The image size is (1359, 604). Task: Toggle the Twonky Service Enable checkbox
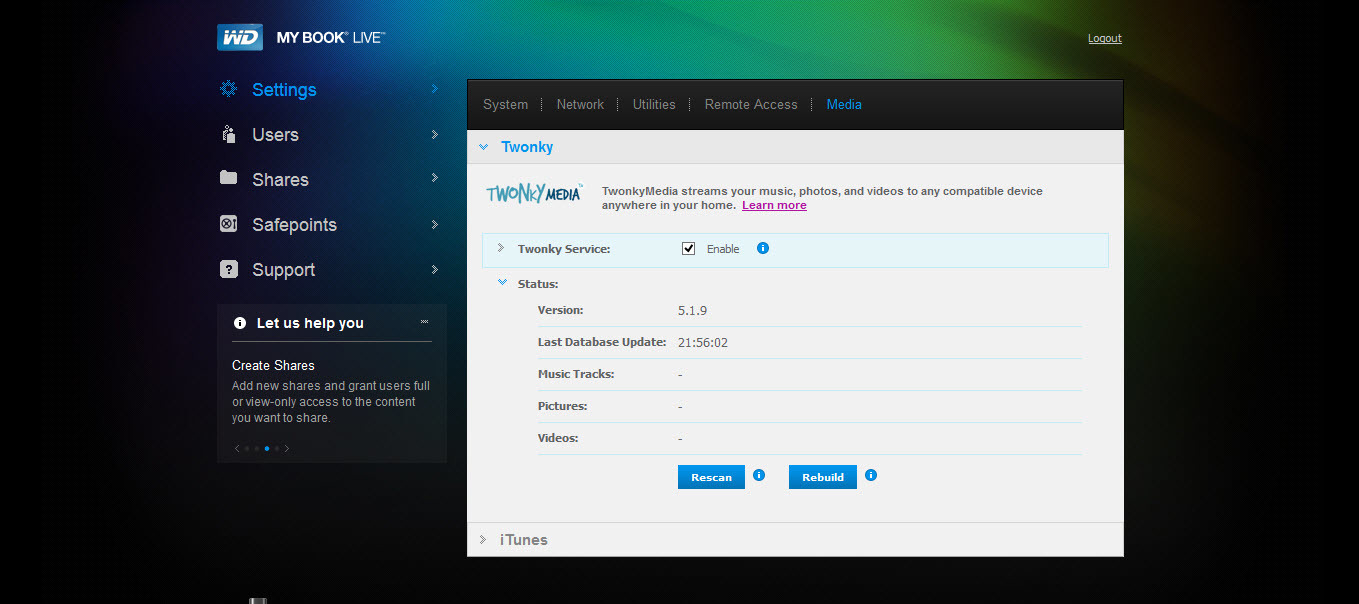click(x=688, y=248)
